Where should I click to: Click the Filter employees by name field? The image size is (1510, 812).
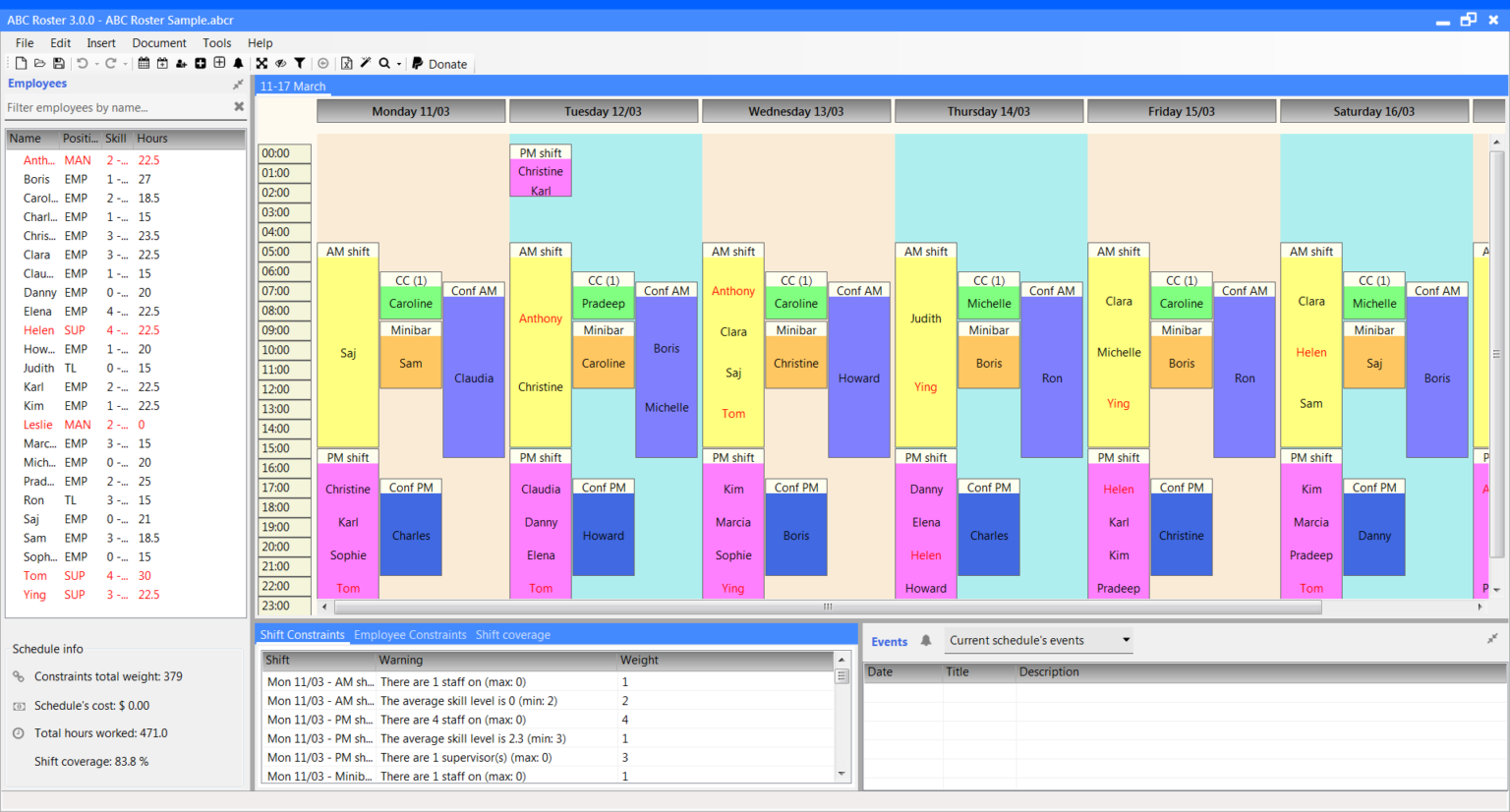click(x=108, y=106)
